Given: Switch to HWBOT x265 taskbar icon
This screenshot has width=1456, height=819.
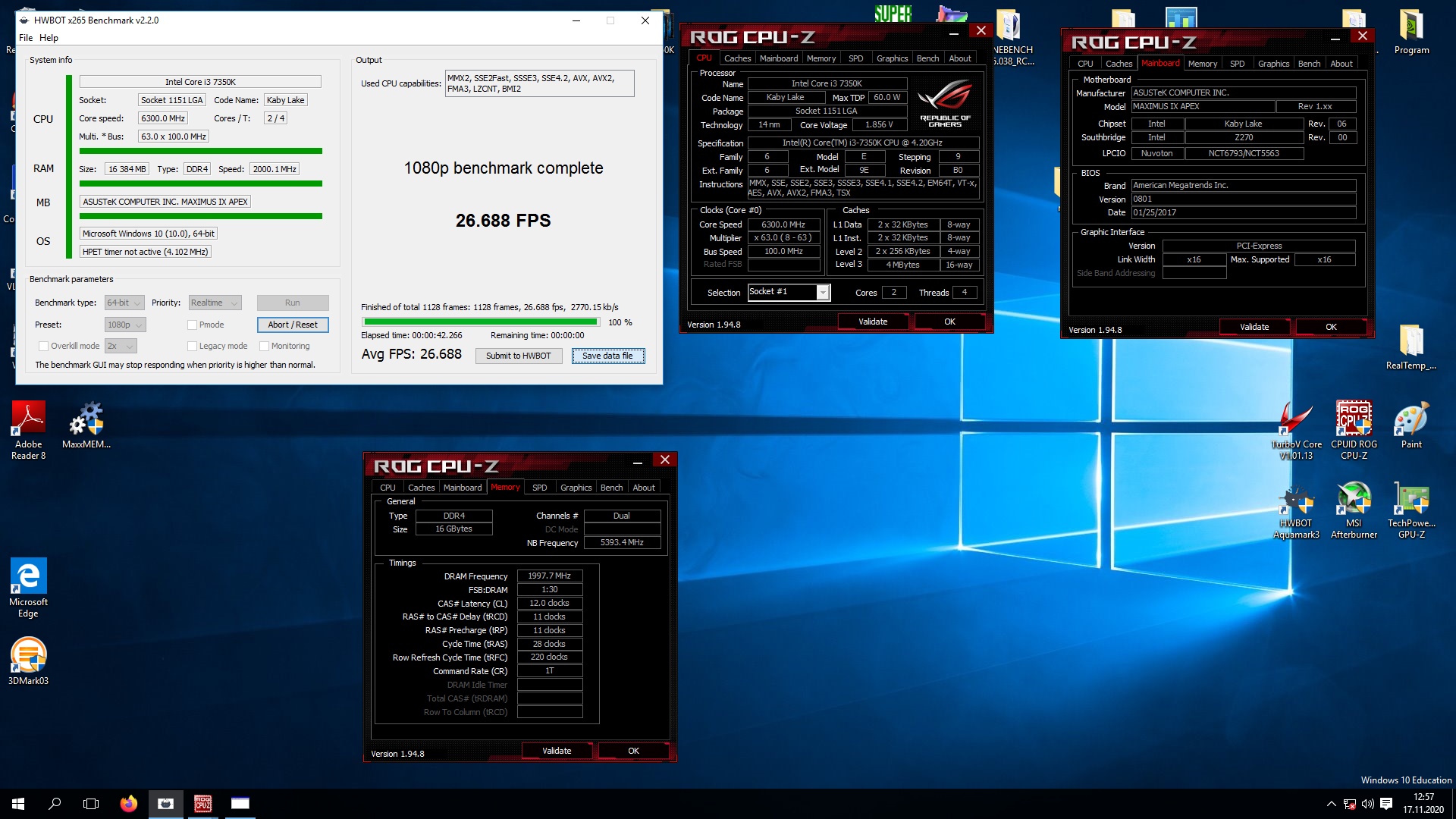Looking at the screenshot, I should tap(165, 804).
